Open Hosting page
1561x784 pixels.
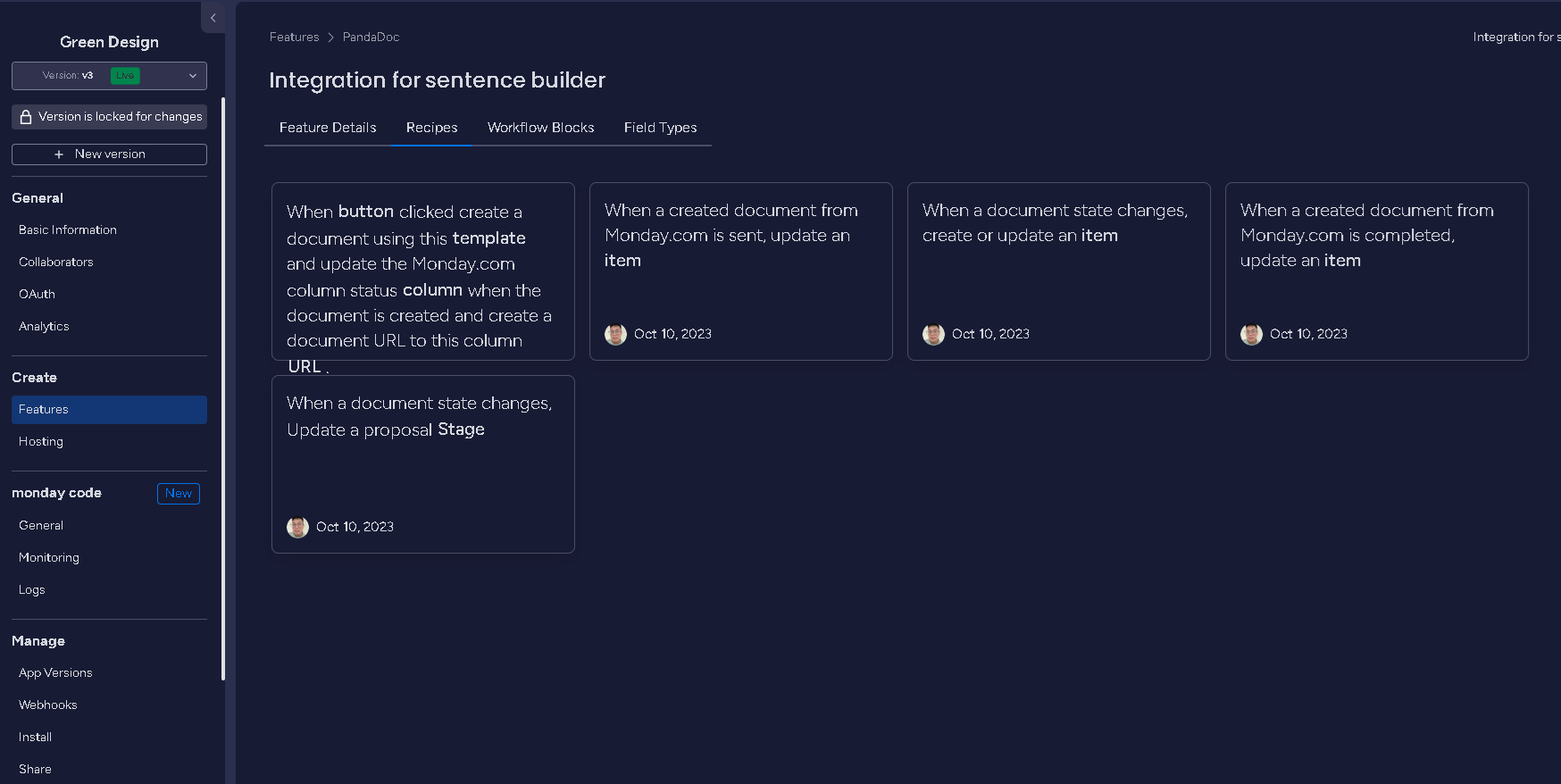[41, 441]
